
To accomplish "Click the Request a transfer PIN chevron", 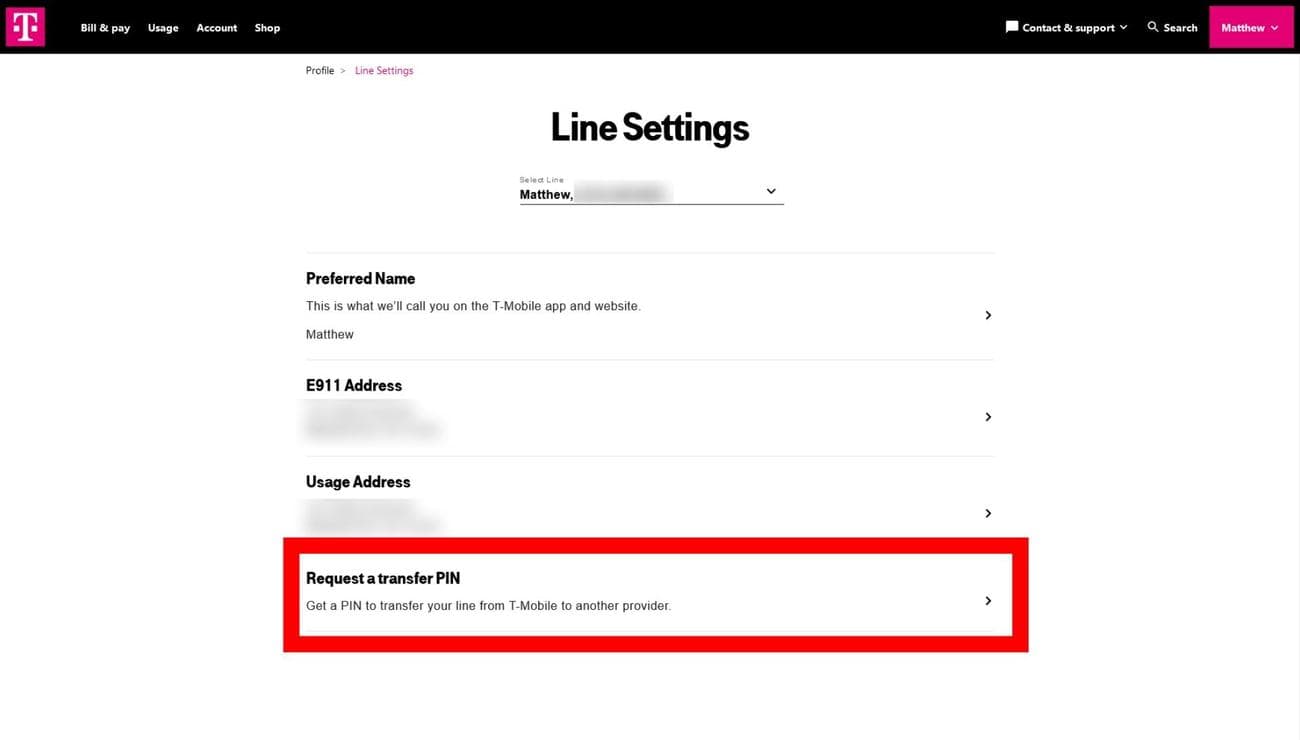I will click(988, 601).
